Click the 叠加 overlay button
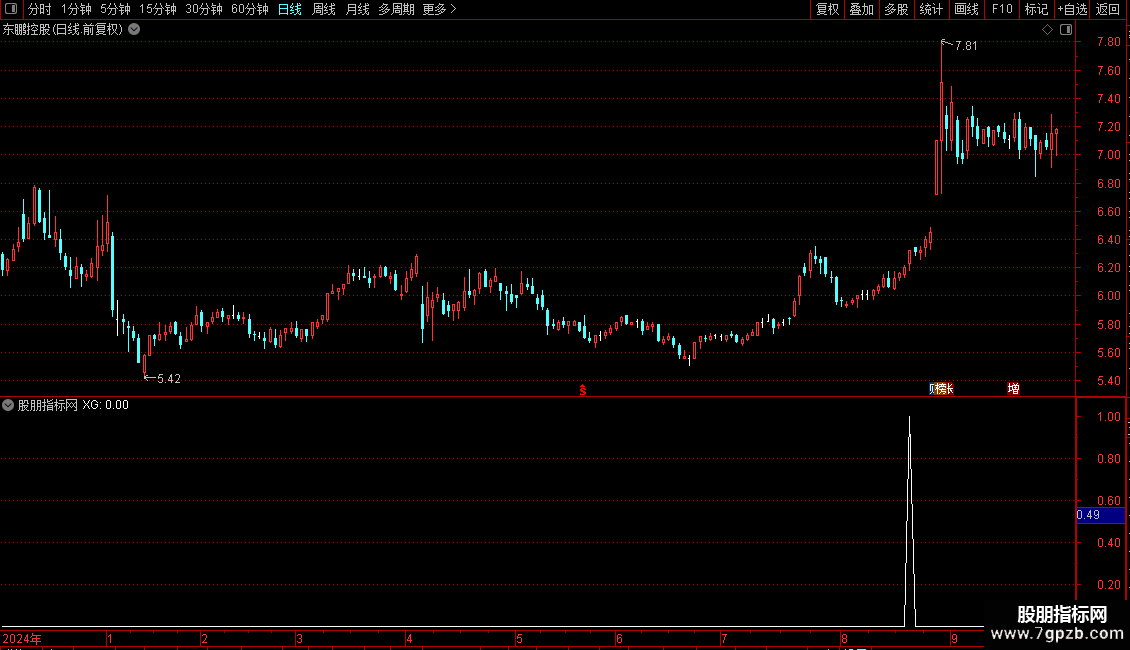This screenshot has height=650, width=1130. (x=862, y=9)
